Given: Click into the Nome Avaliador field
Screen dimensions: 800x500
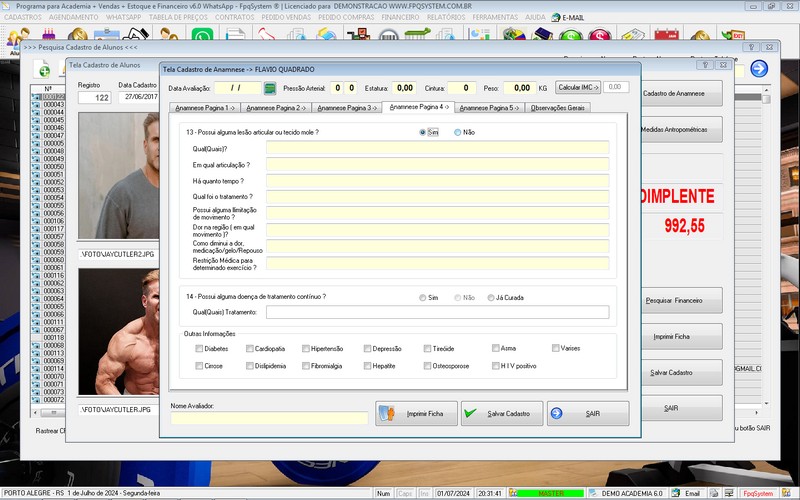Looking at the screenshot, I should tap(269, 418).
